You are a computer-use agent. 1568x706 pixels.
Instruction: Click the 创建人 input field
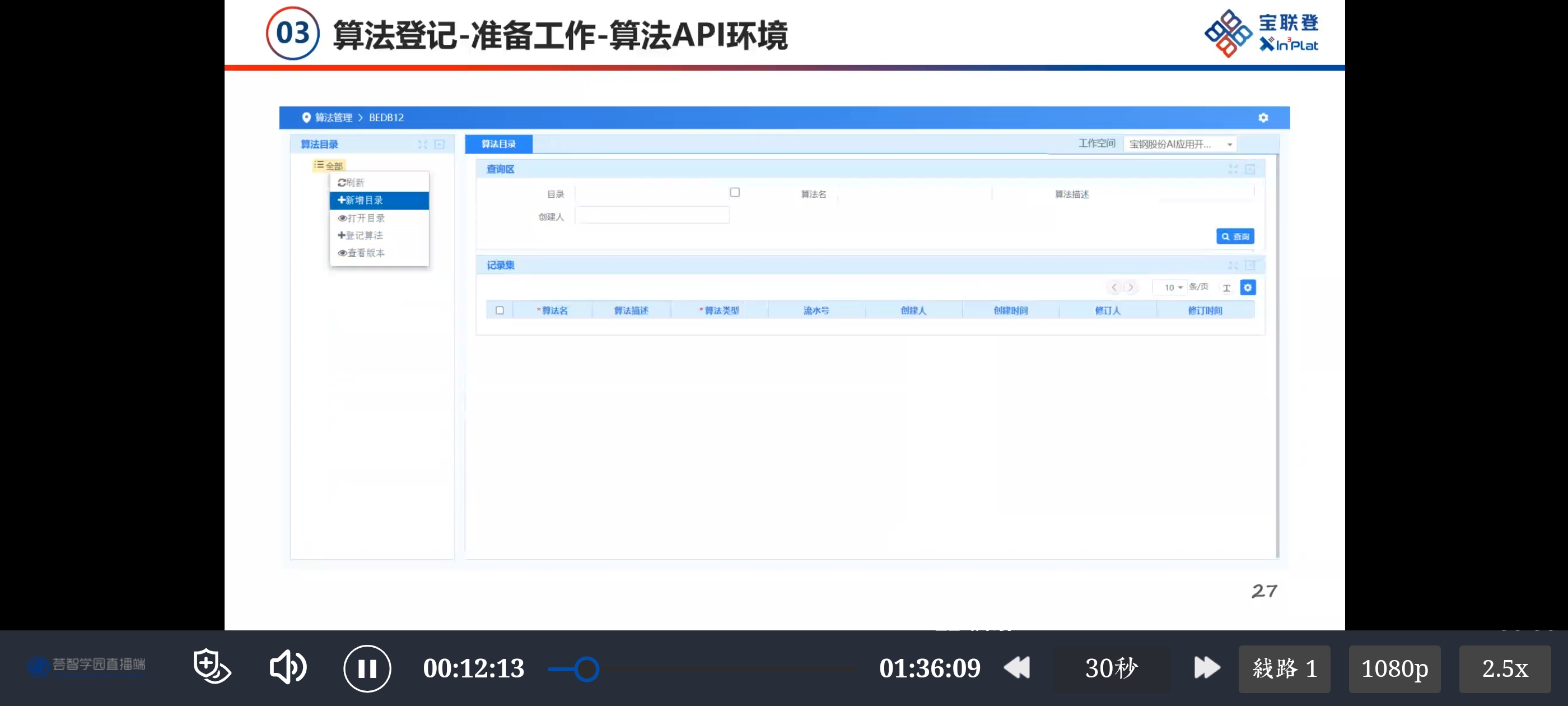coord(652,216)
